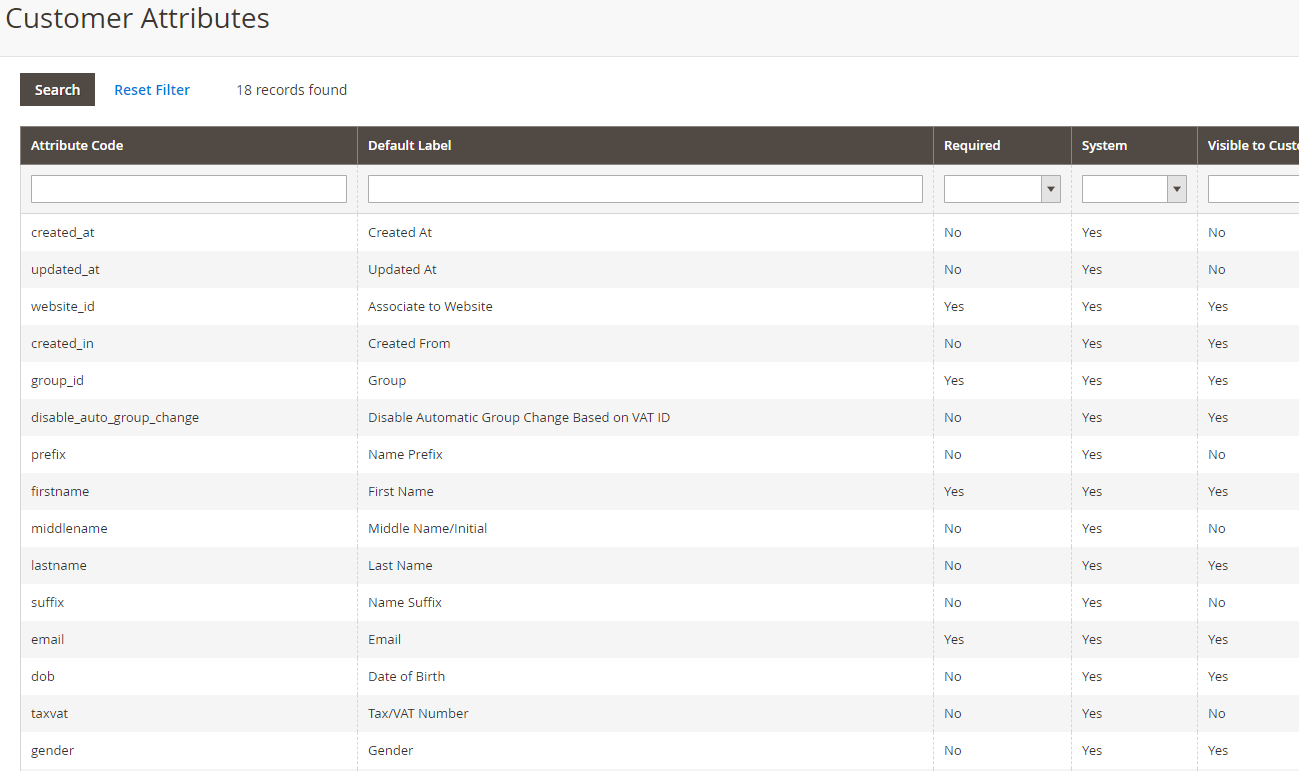Sort by Default Label column header
This screenshot has height=771, width=1299.
point(410,145)
